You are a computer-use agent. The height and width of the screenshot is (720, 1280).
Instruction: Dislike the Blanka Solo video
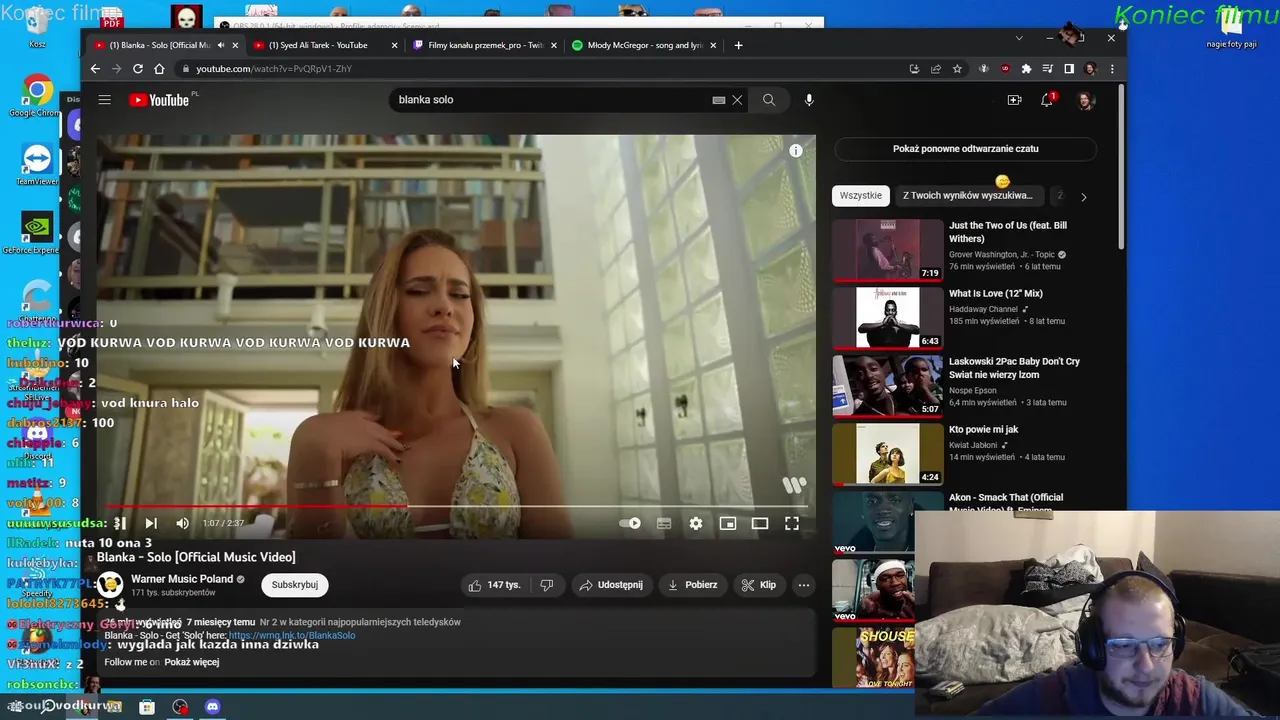[546, 585]
